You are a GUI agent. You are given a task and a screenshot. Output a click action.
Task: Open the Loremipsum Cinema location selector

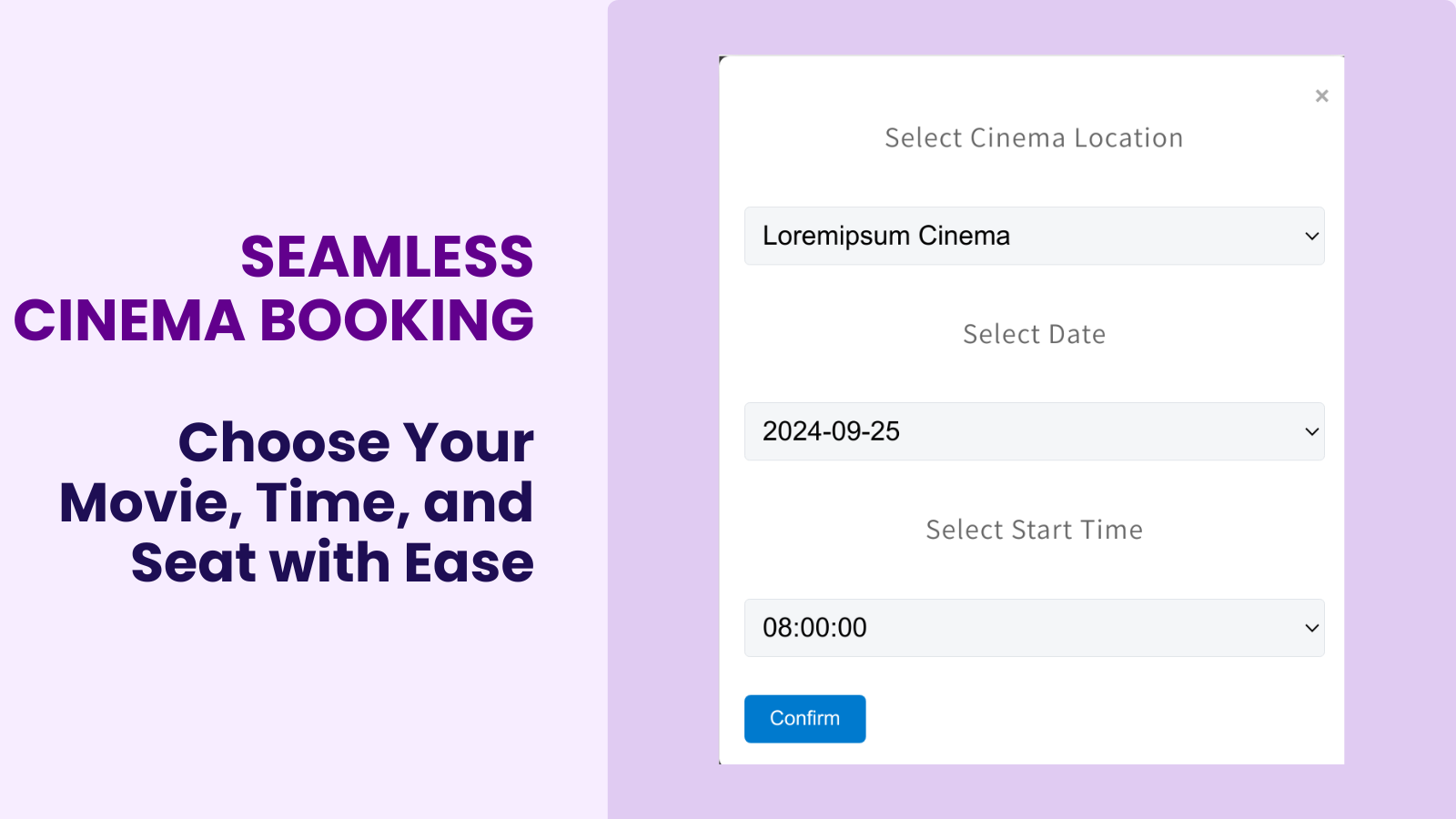coord(1034,236)
